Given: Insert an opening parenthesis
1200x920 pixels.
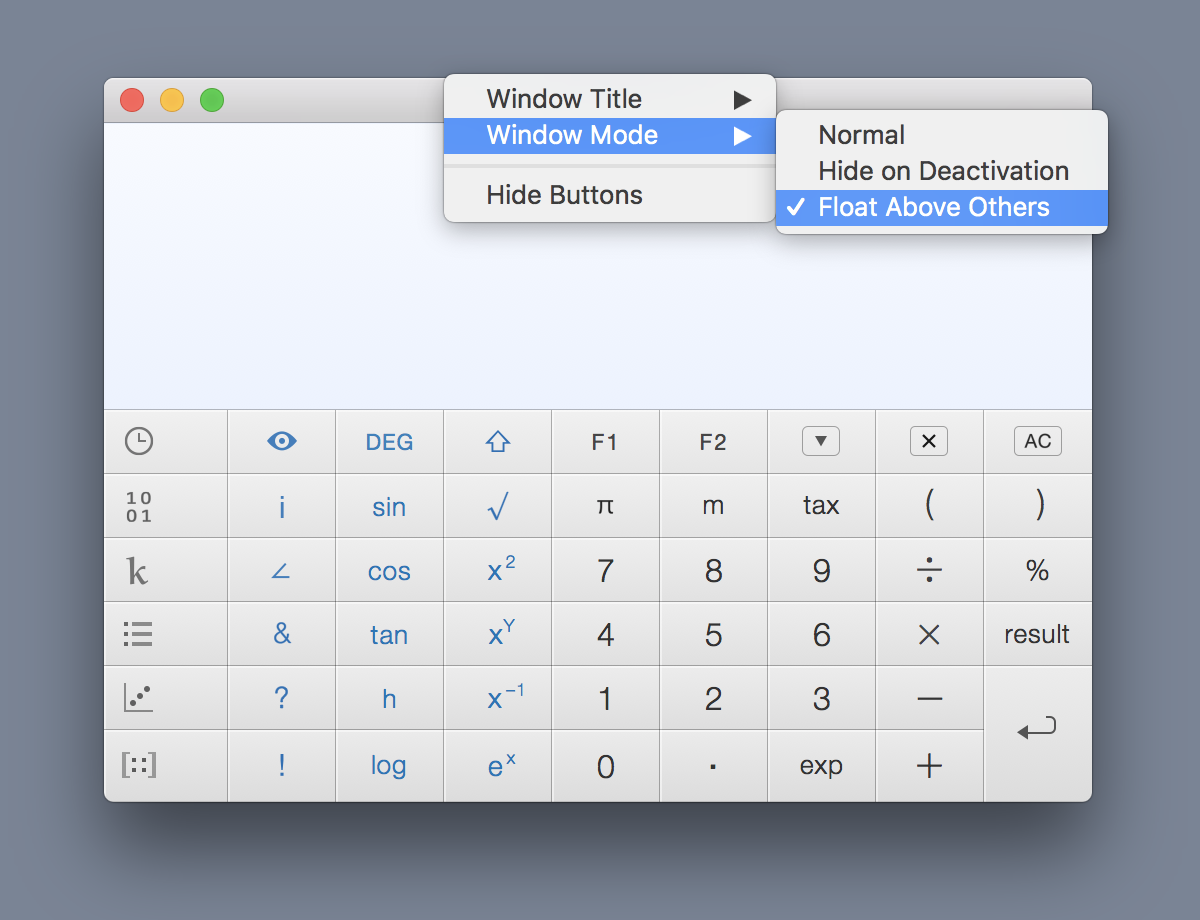Looking at the screenshot, I should [929, 506].
